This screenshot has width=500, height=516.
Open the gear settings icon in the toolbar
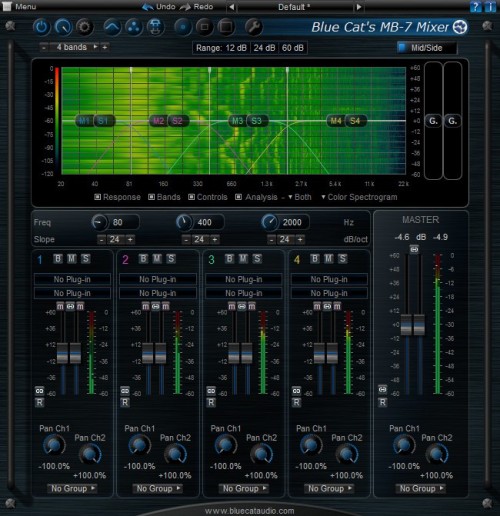point(84,27)
